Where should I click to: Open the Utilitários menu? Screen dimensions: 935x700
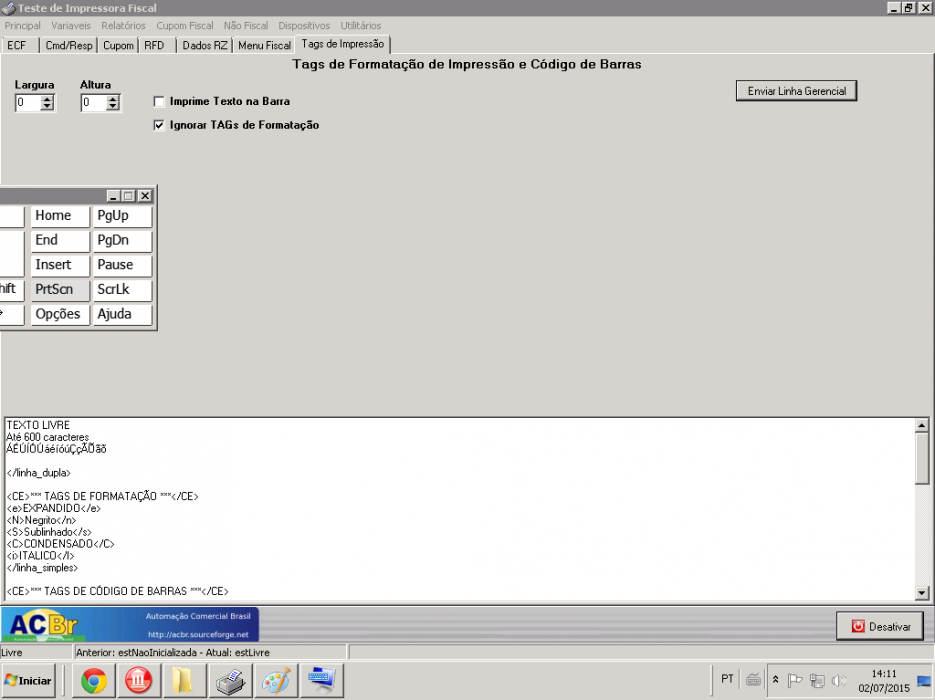361,26
